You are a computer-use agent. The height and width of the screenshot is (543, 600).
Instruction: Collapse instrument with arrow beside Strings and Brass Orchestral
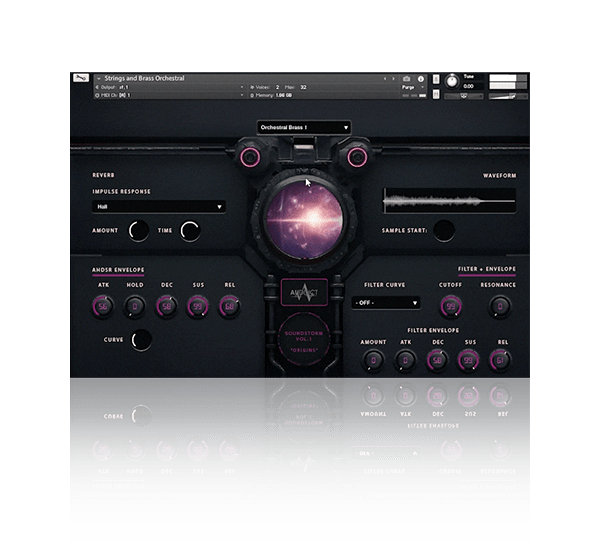(99, 78)
